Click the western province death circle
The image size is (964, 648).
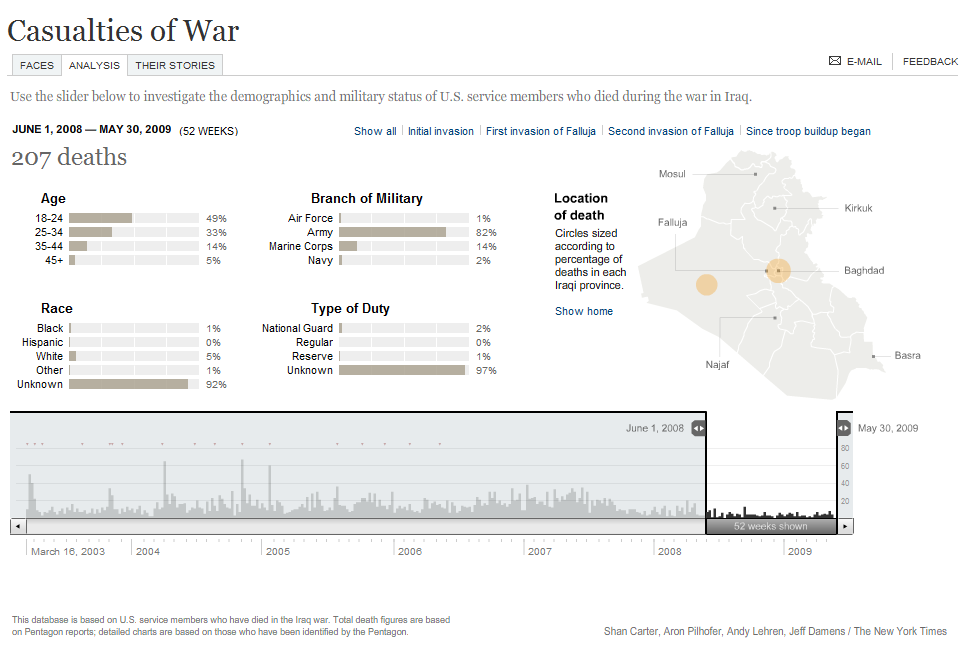pos(707,285)
